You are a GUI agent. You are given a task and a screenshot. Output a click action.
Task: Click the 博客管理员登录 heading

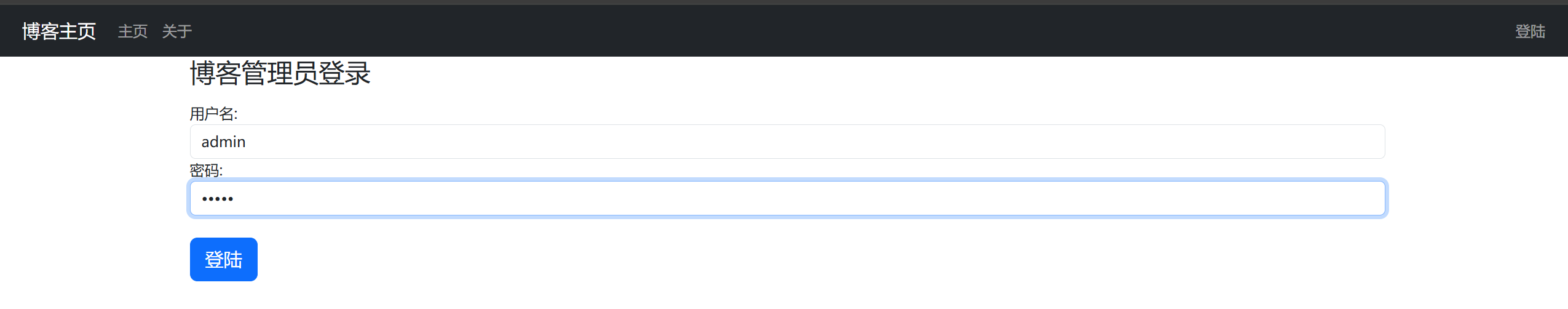tap(280, 74)
